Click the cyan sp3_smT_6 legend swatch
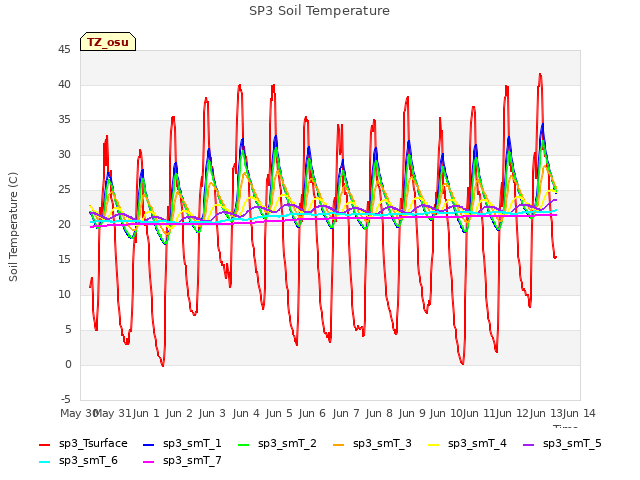 pyautogui.click(x=44, y=462)
